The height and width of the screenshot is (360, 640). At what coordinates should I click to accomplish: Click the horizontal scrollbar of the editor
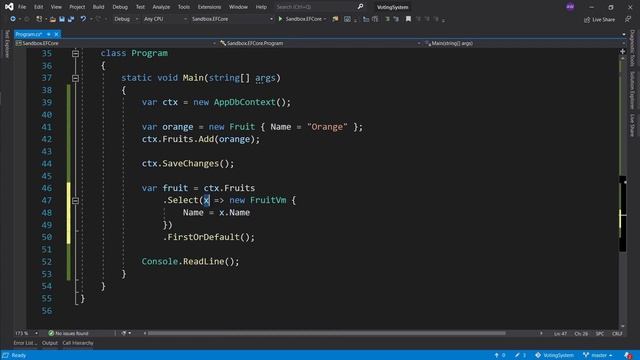327,333
